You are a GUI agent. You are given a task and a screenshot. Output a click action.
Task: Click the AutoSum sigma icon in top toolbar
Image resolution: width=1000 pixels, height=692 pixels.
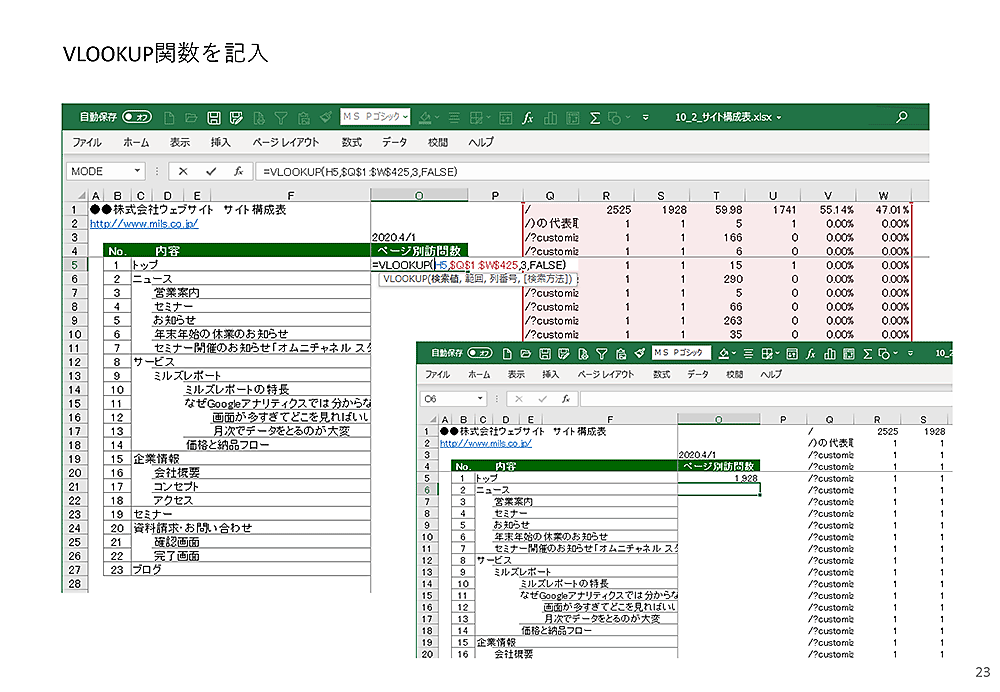pos(594,117)
